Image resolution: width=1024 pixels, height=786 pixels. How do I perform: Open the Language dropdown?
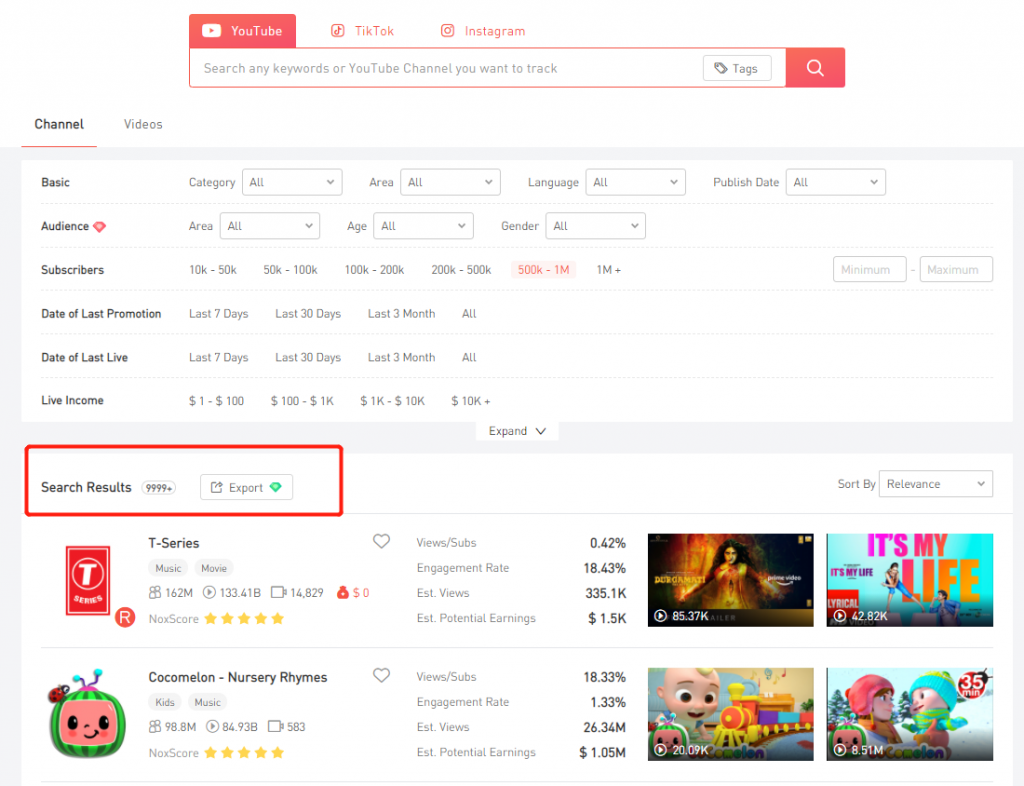(635, 182)
